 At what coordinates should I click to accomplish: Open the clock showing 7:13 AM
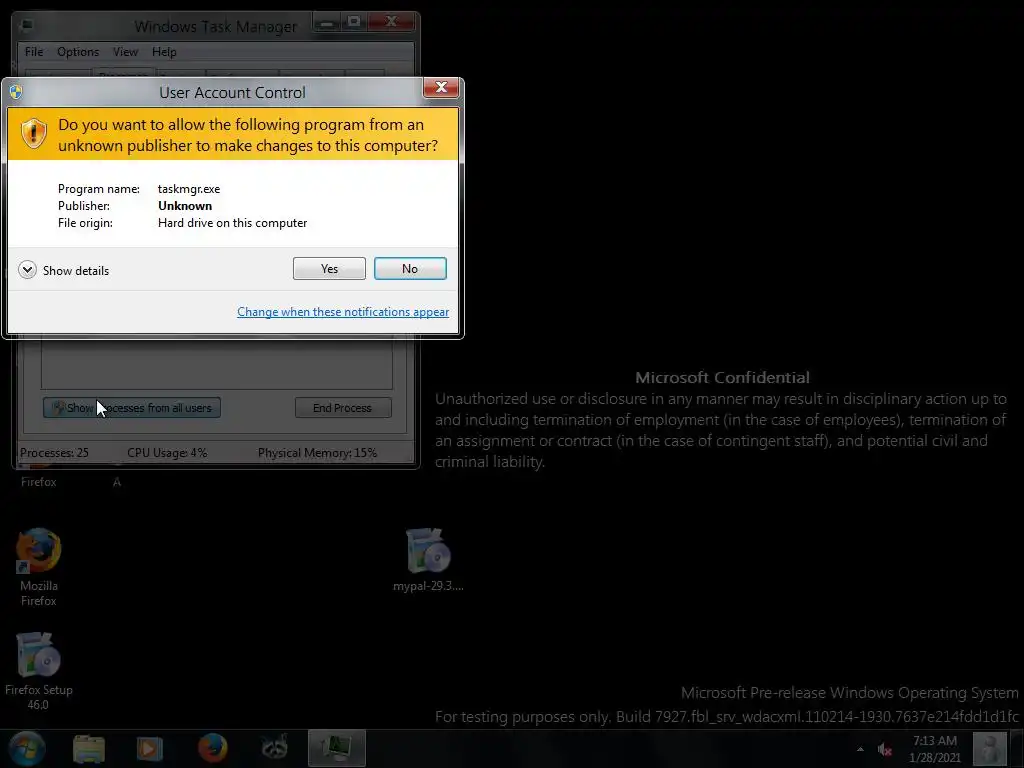tap(935, 749)
